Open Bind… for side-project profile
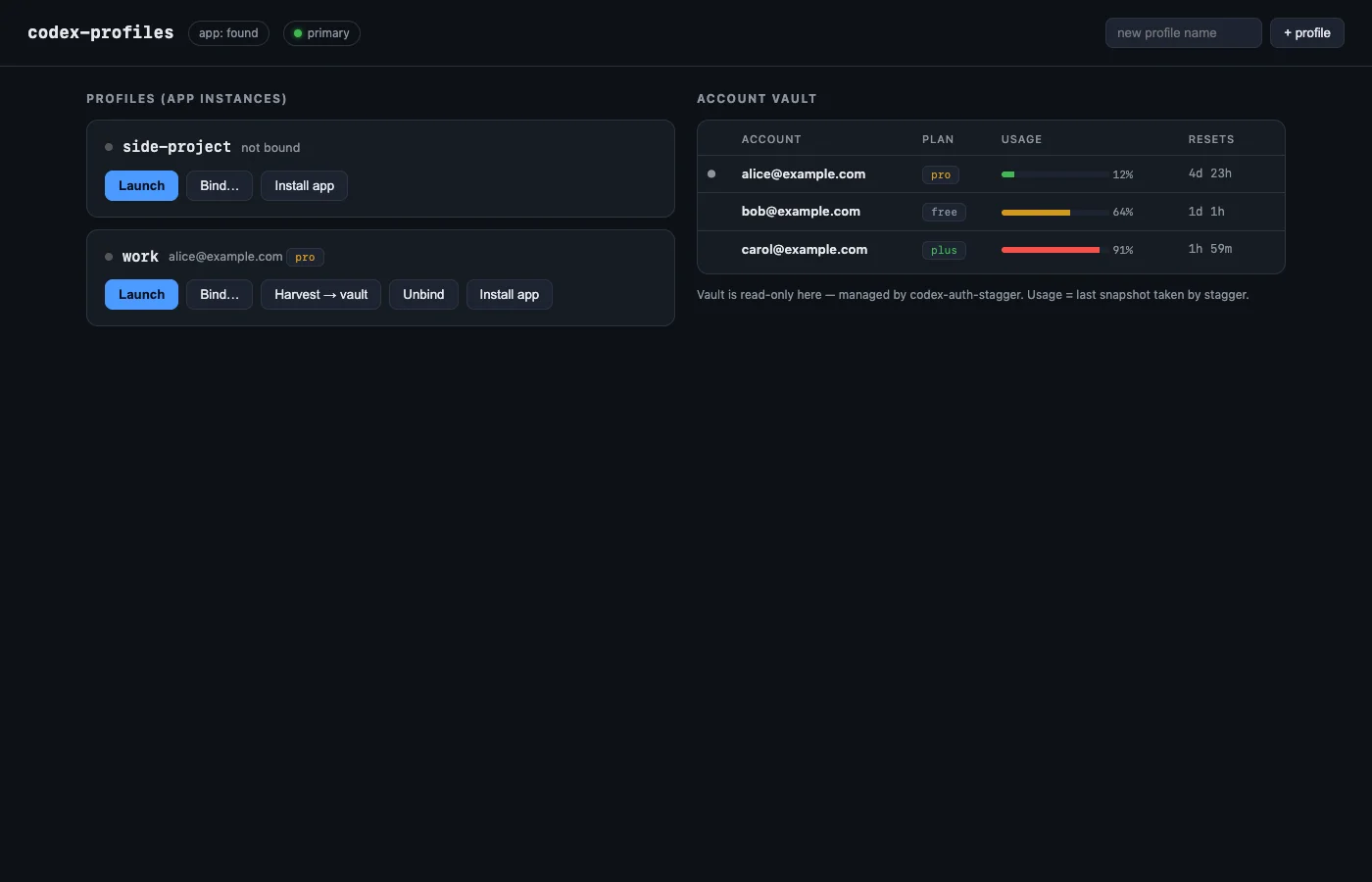The height and width of the screenshot is (882, 1372). (220, 185)
